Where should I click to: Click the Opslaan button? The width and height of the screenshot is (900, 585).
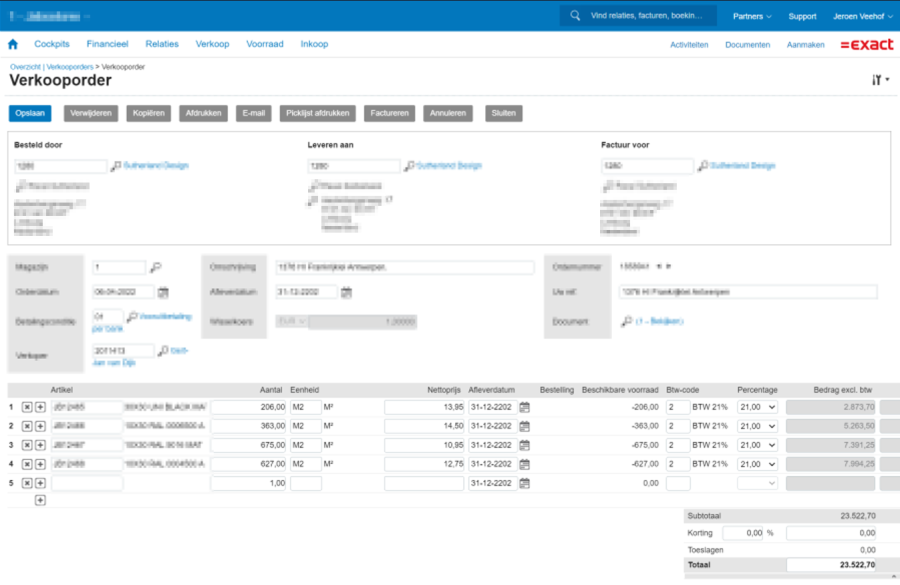(x=30, y=113)
